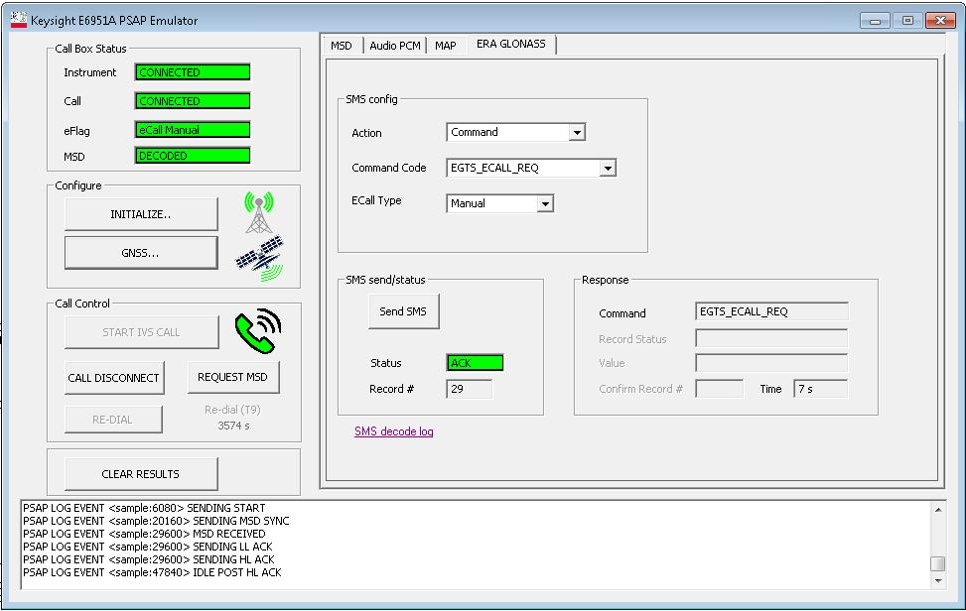Viewport: 966px width, 611px height.
Task: Select the ERA GLONASS tab
Action: [511, 44]
